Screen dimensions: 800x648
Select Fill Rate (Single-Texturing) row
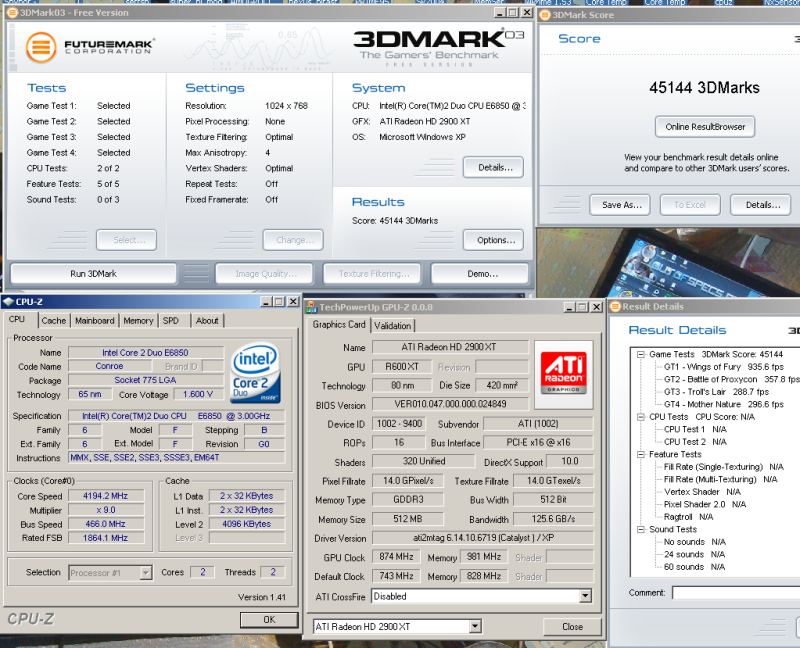click(x=723, y=467)
